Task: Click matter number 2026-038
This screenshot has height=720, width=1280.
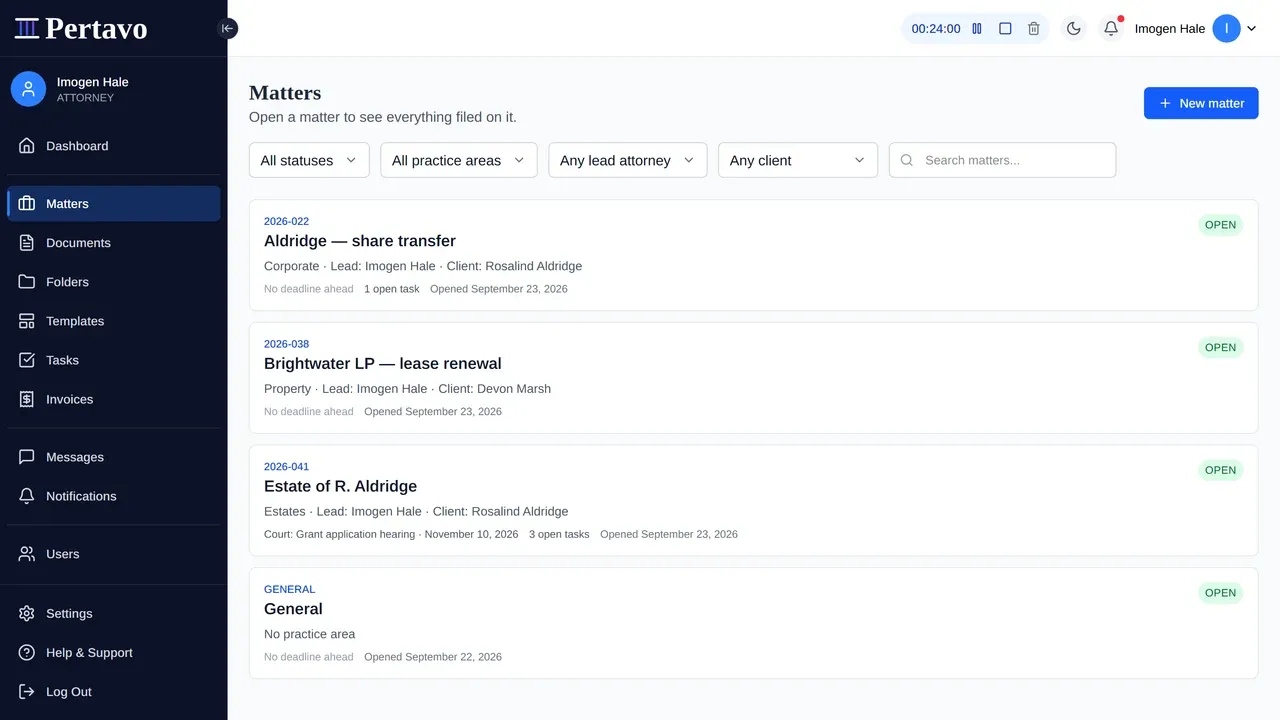Action: pos(286,344)
